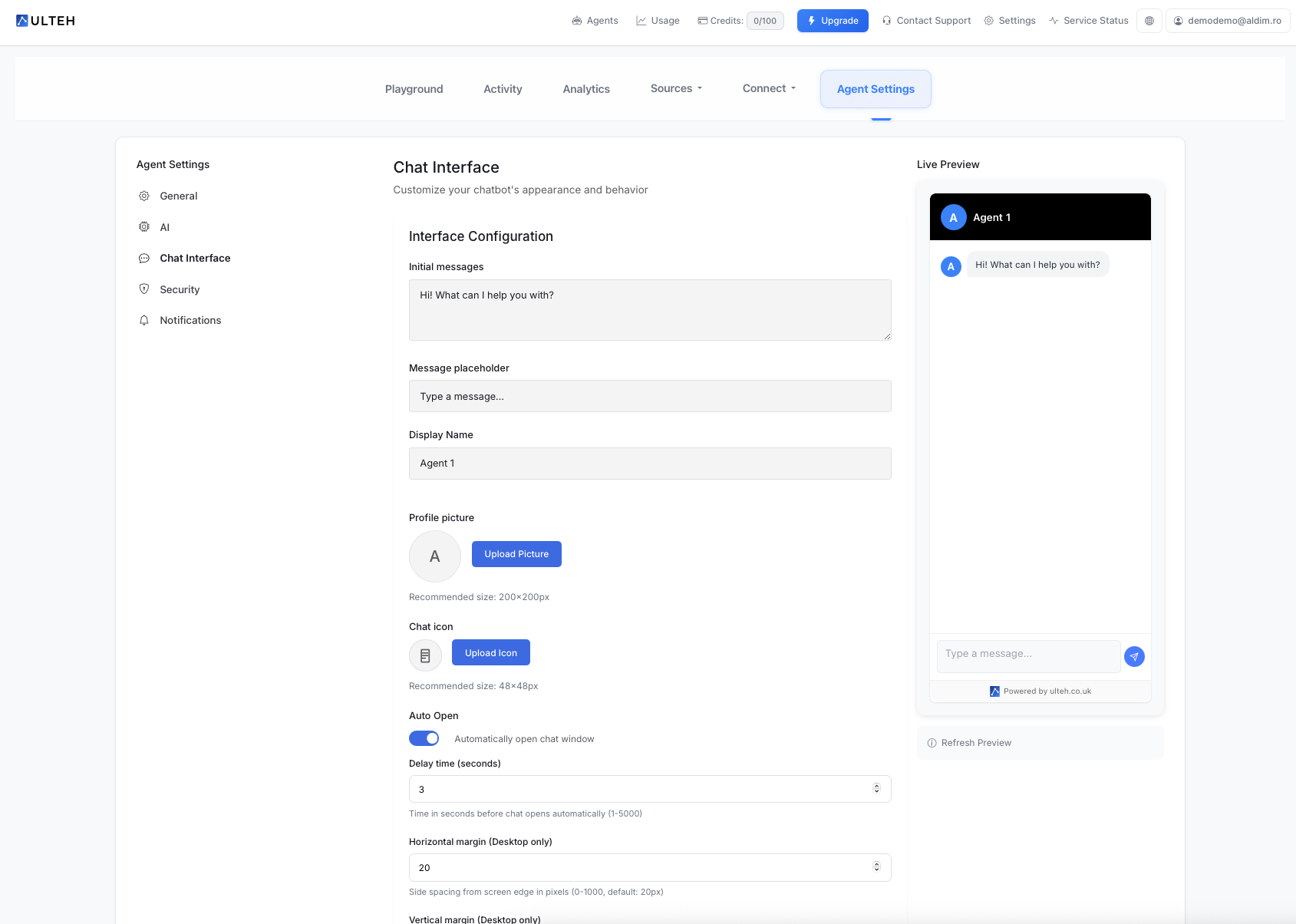The image size is (1296, 924).
Task: Increment Delay time using stepper arrows
Action: pyautogui.click(x=876, y=786)
